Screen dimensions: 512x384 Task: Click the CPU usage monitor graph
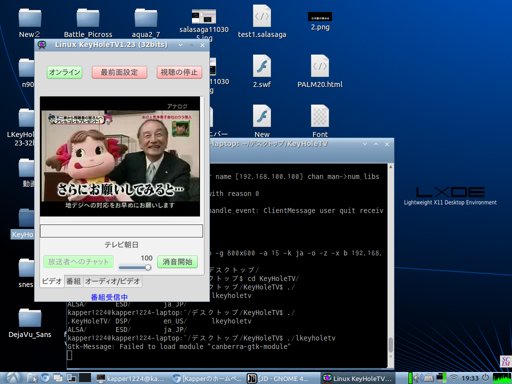[x=502, y=378]
